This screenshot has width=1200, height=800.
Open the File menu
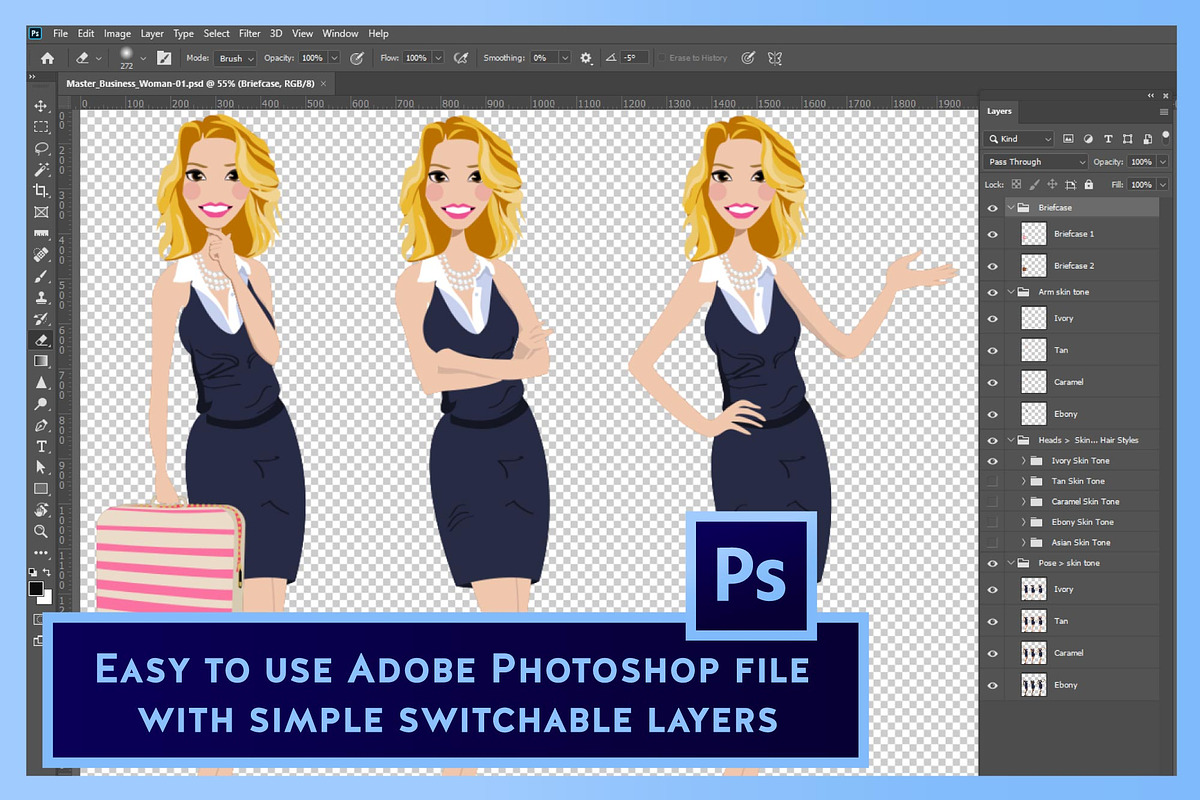60,33
